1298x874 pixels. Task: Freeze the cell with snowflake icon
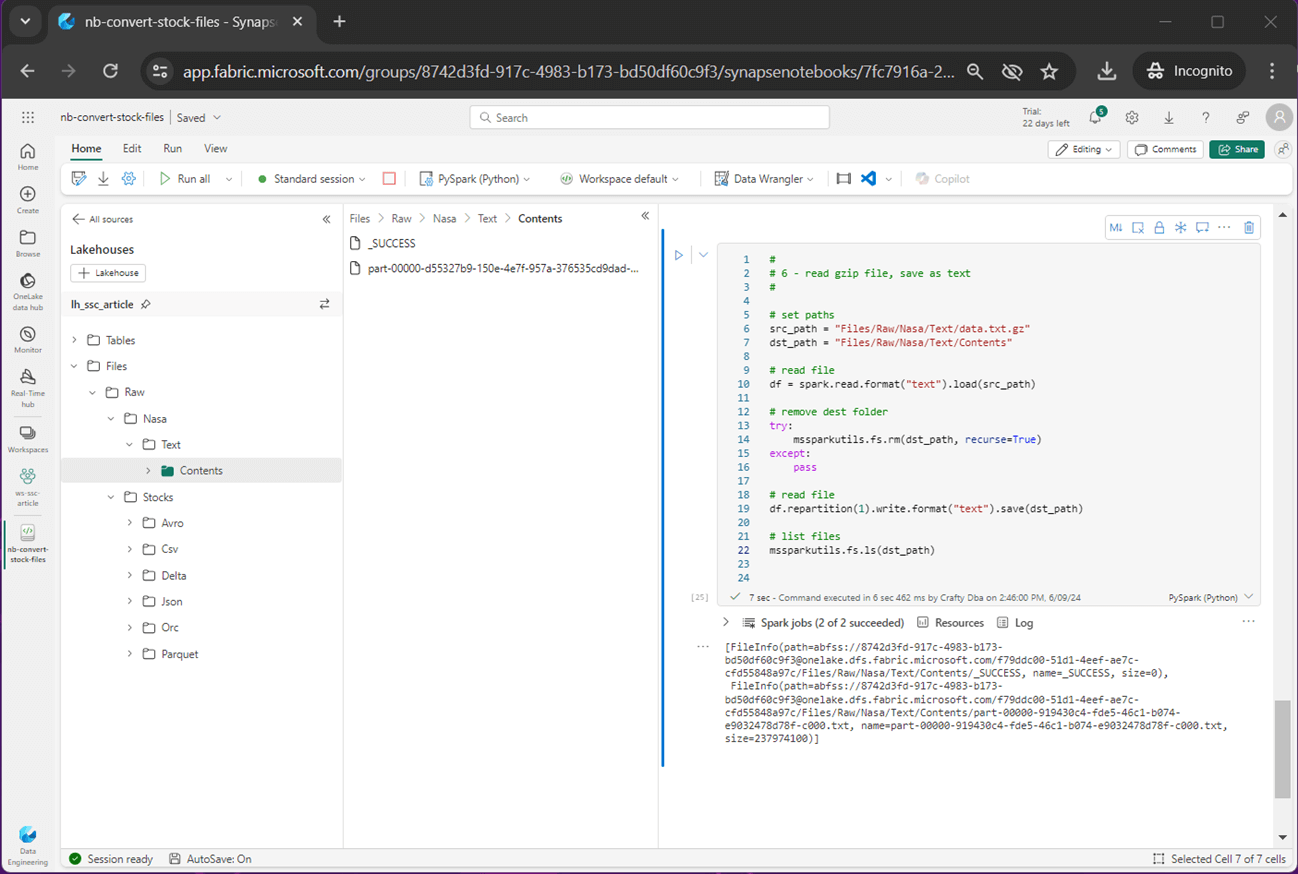1181,228
